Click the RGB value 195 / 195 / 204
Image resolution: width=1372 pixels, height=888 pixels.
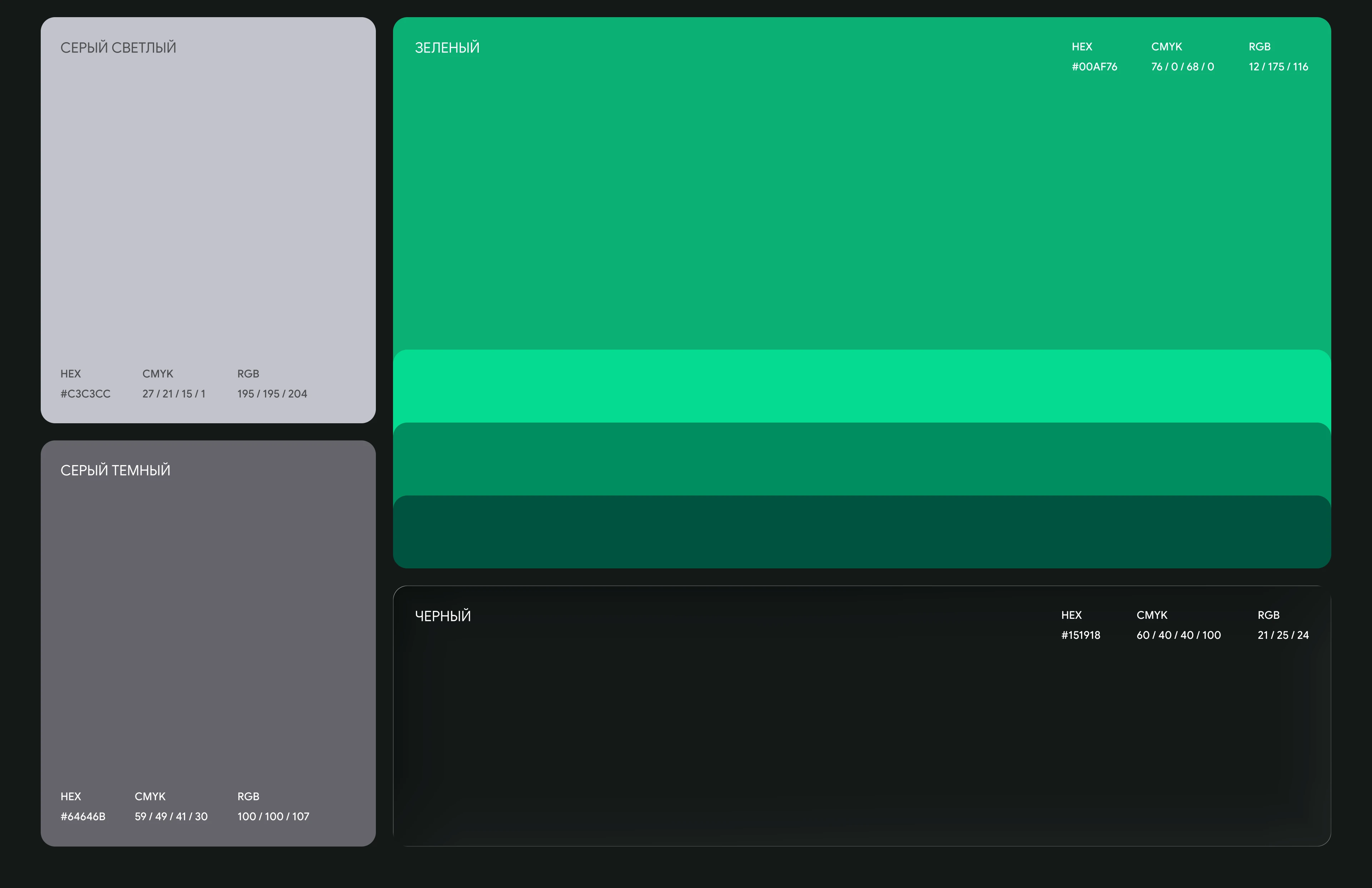pos(272,394)
